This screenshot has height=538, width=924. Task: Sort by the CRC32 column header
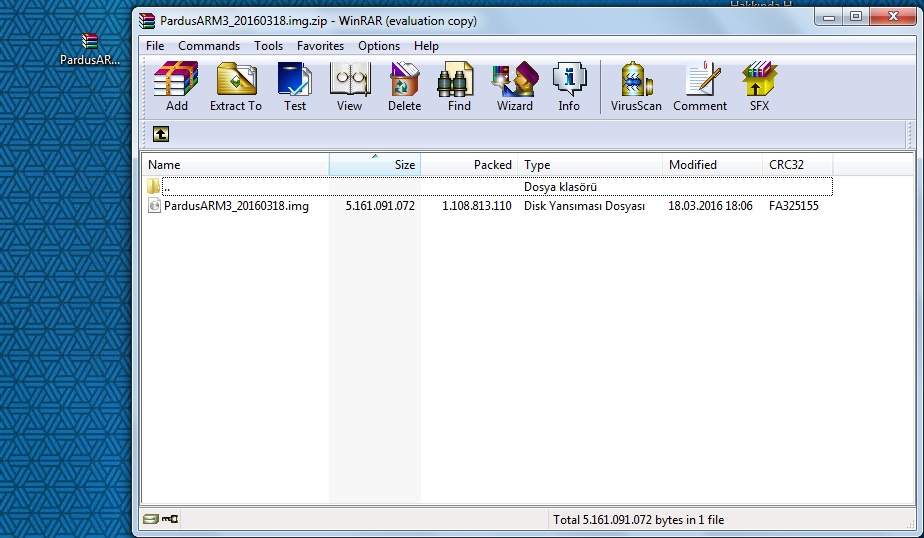click(797, 165)
